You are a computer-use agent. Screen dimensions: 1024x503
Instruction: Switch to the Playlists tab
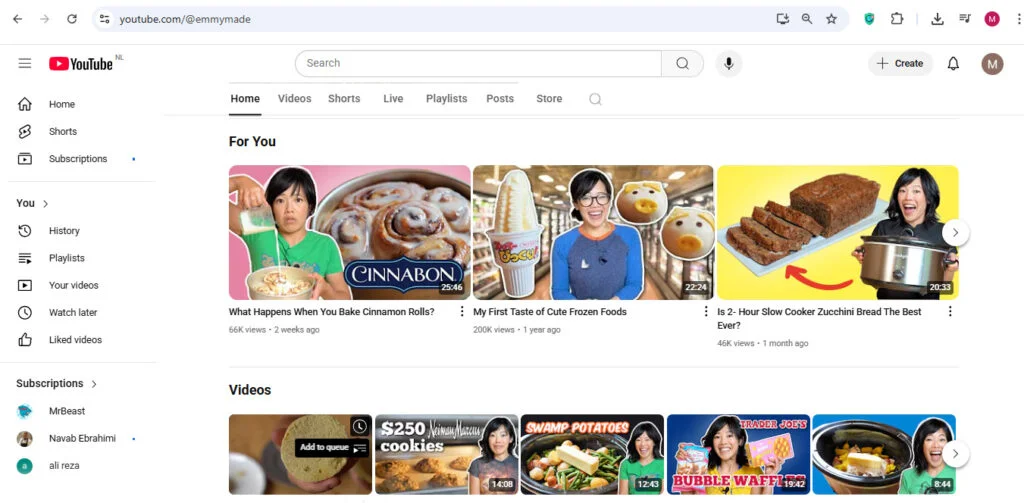click(x=446, y=99)
